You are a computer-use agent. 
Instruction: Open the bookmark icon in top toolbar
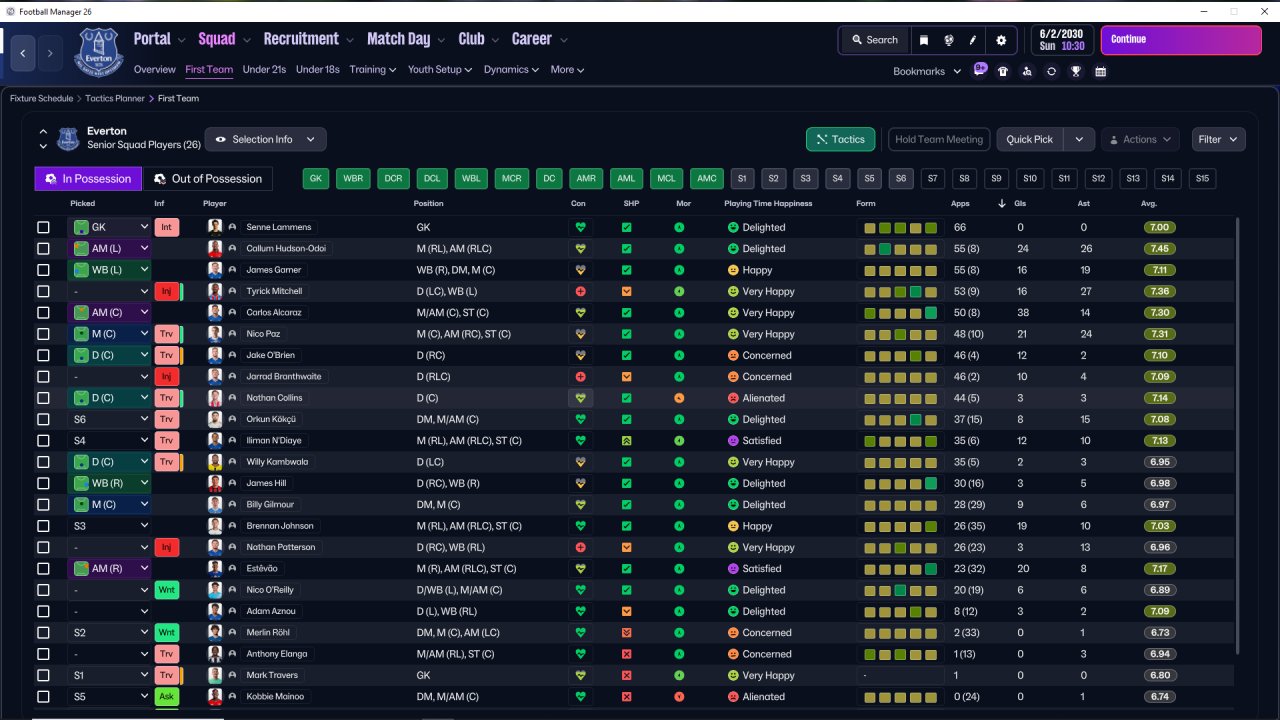point(924,40)
